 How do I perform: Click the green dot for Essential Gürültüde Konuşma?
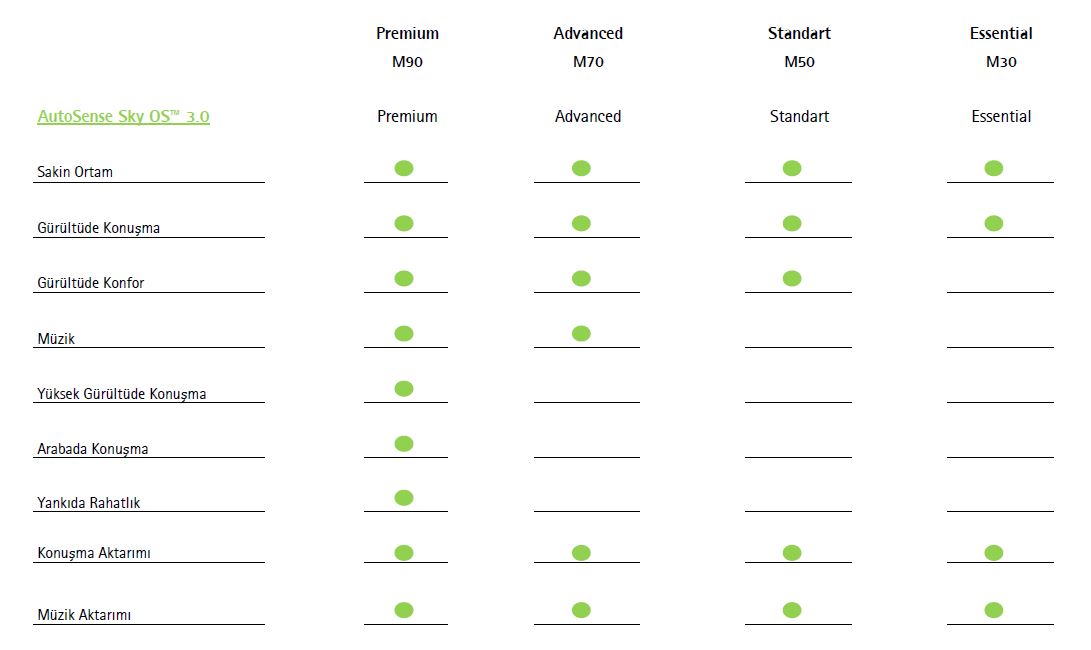click(993, 223)
